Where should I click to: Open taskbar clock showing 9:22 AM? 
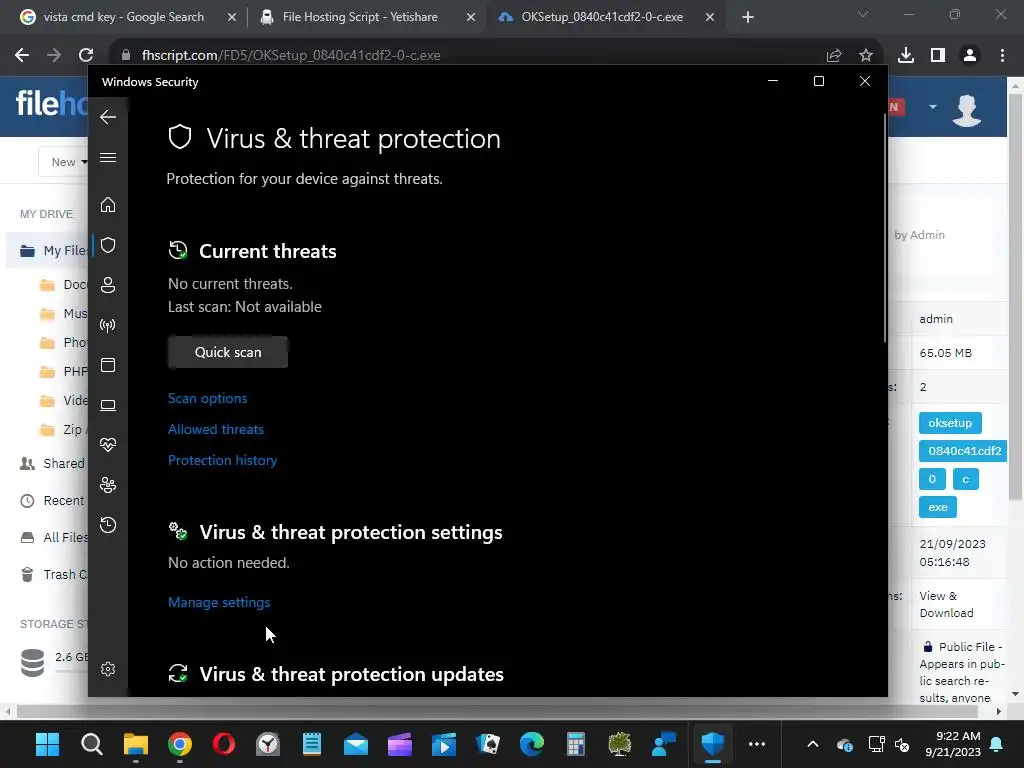pos(953,744)
